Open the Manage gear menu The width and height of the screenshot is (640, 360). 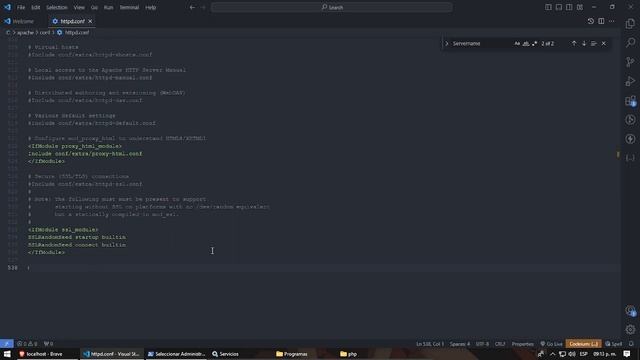click(630, 329)
